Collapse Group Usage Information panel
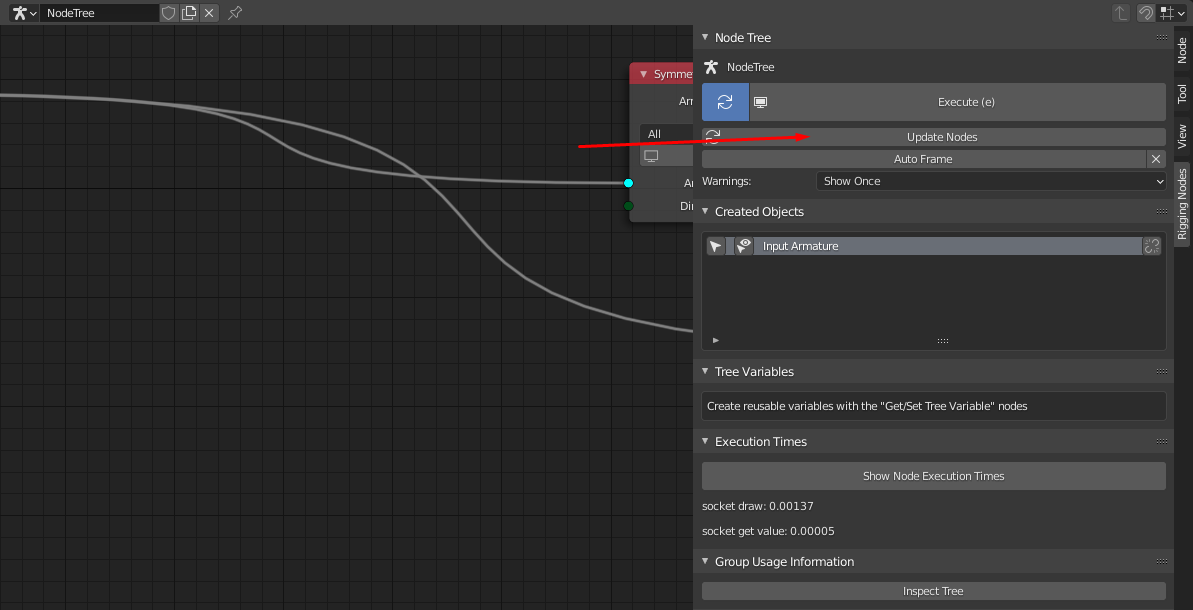Image resolution: width=1193 pixels, height=610 pixels. pos(705,561)
